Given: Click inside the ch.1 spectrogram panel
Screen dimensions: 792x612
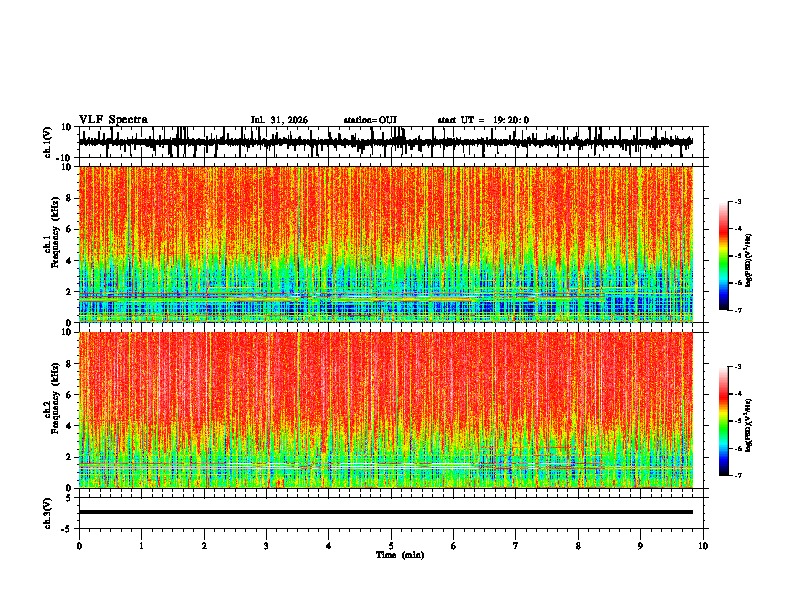Looking at the screenshot, I should 386,244.
